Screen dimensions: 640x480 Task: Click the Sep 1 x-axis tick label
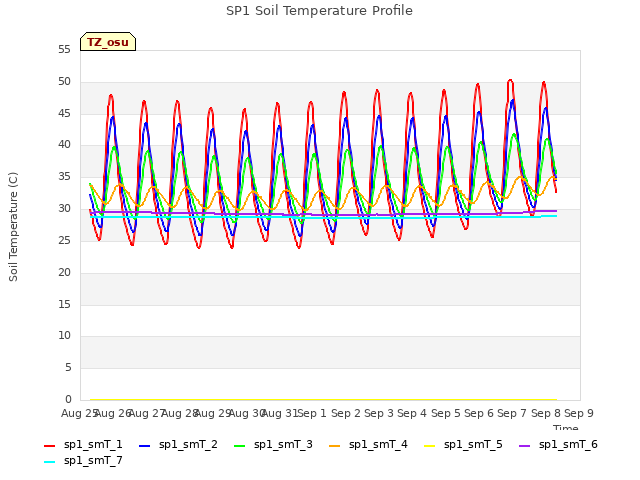pyautogui.click(x=312, y=413)
